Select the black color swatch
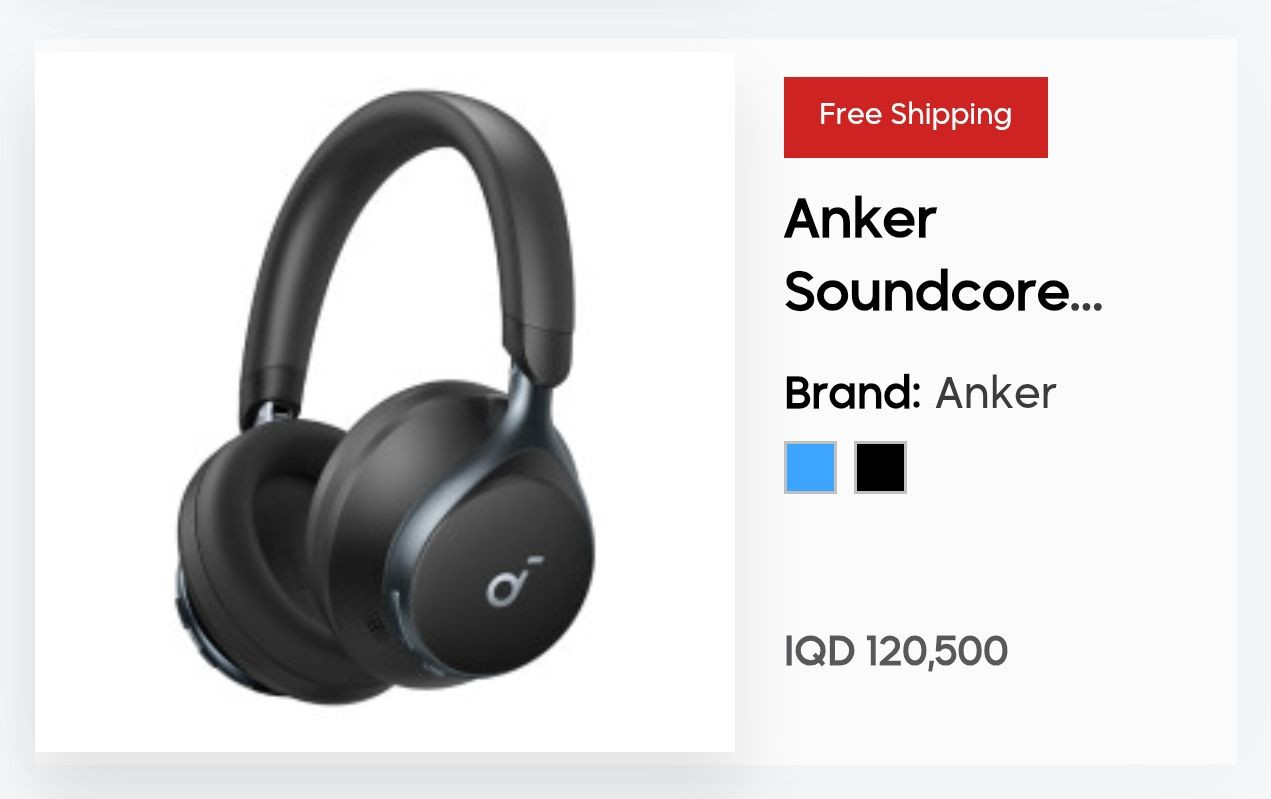 coord(880,467)
